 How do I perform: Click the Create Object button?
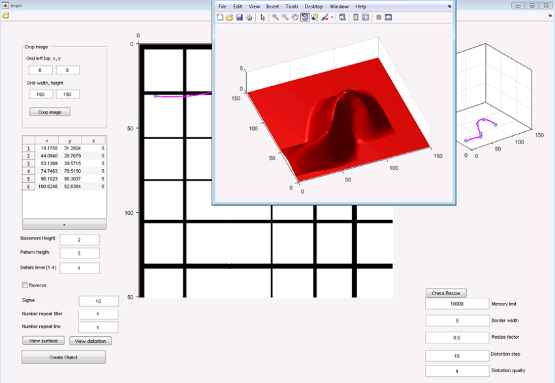click(x=63, y=357)
